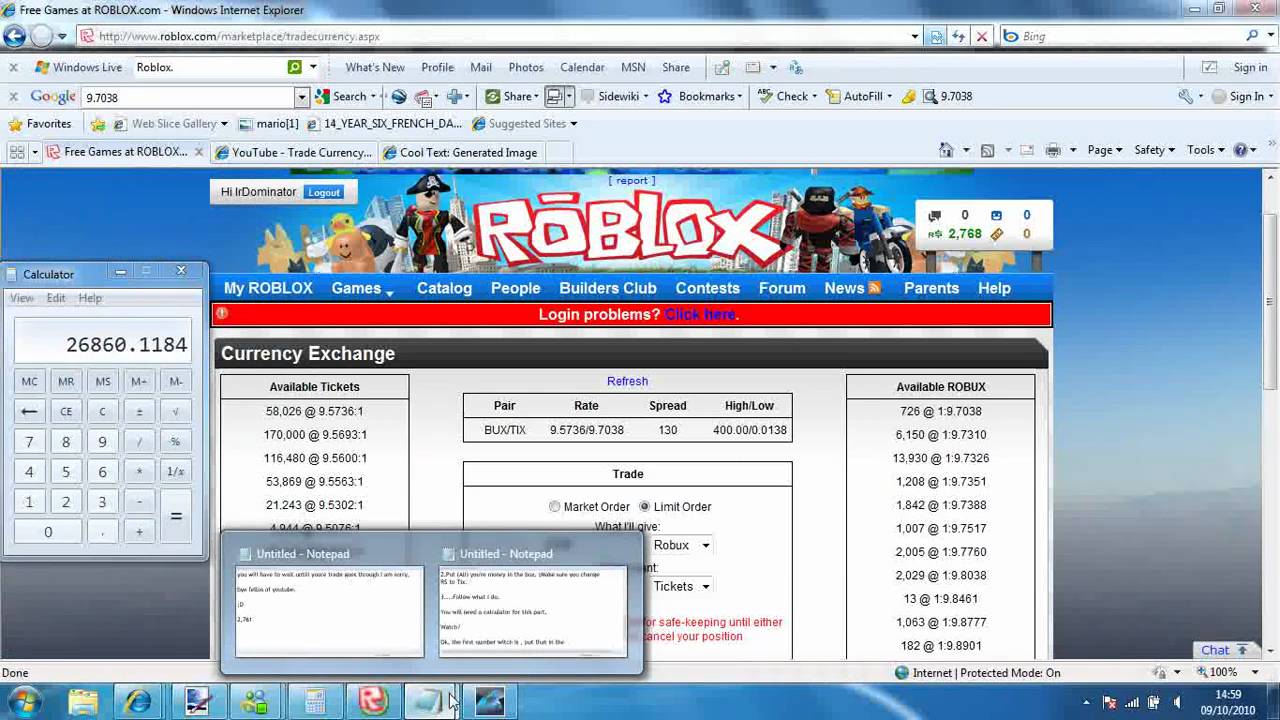
Task: Open the calculator View menu
Action: [21, 298]
